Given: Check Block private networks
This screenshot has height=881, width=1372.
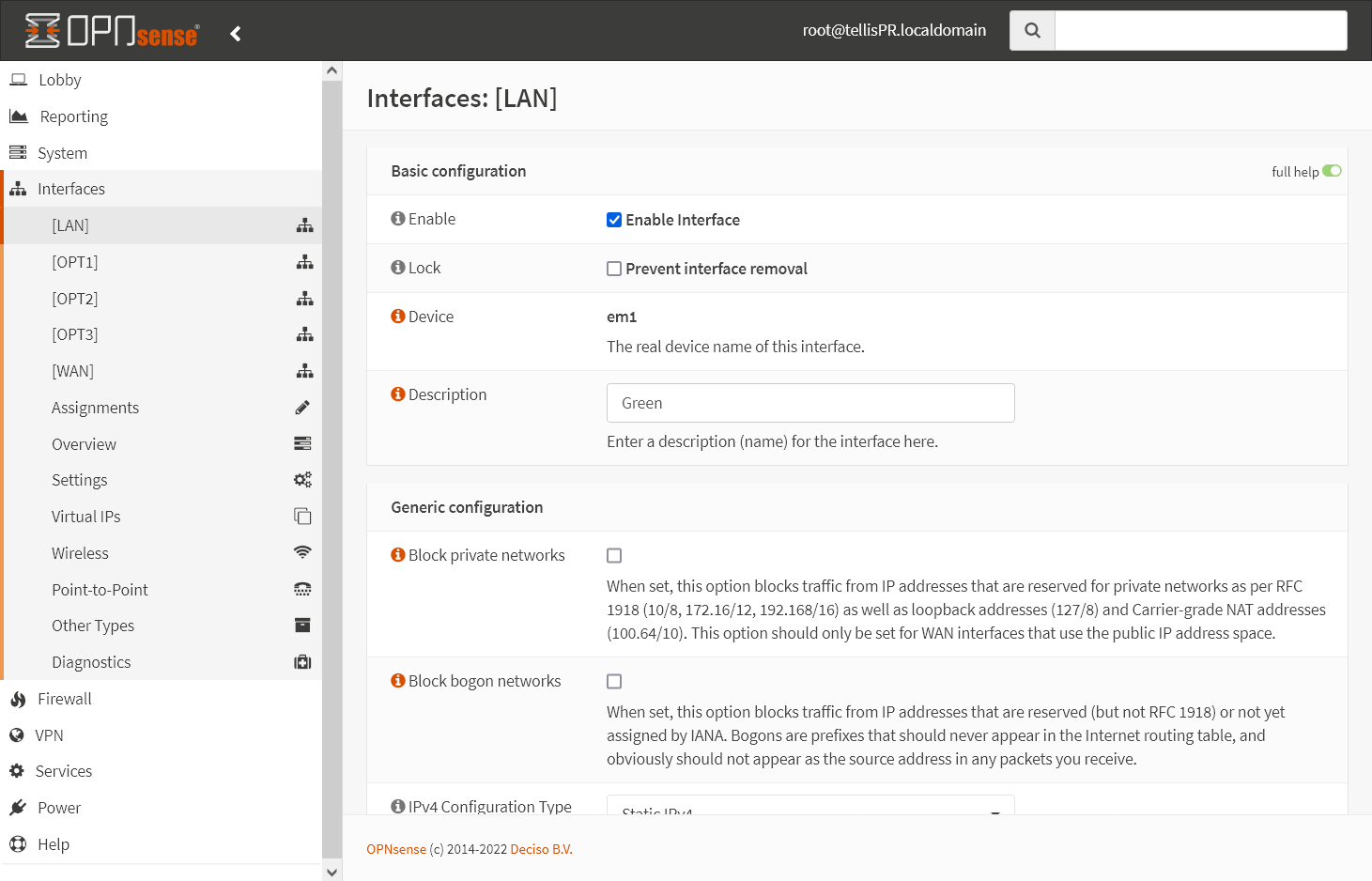Looking at the screenshot, I should 613,555.
